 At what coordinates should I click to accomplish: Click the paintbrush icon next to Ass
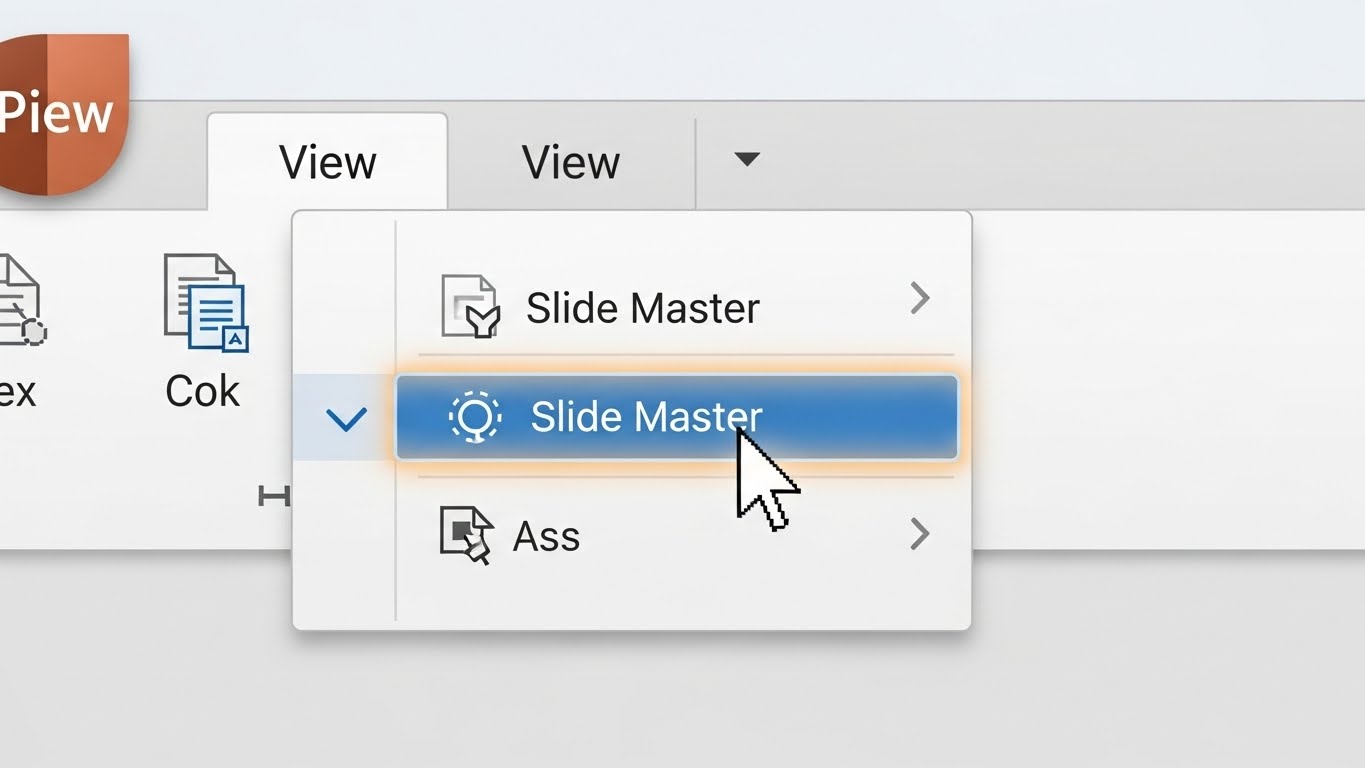click(467, 535)
